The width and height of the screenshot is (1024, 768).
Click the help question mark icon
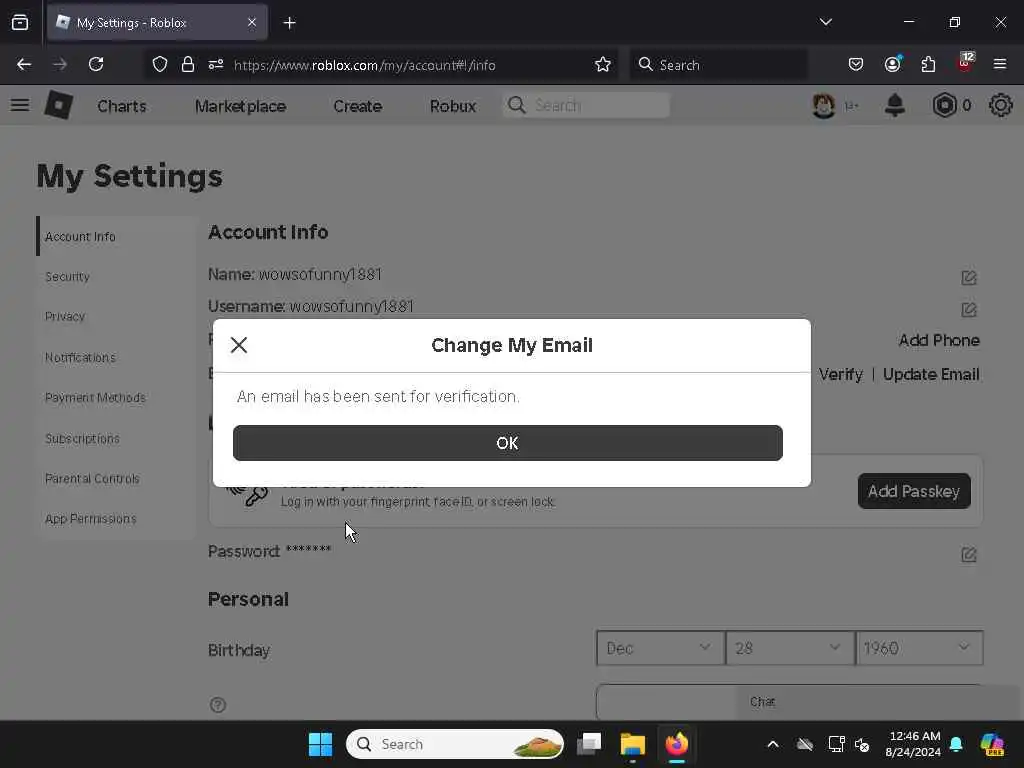(x=218, y=705)
